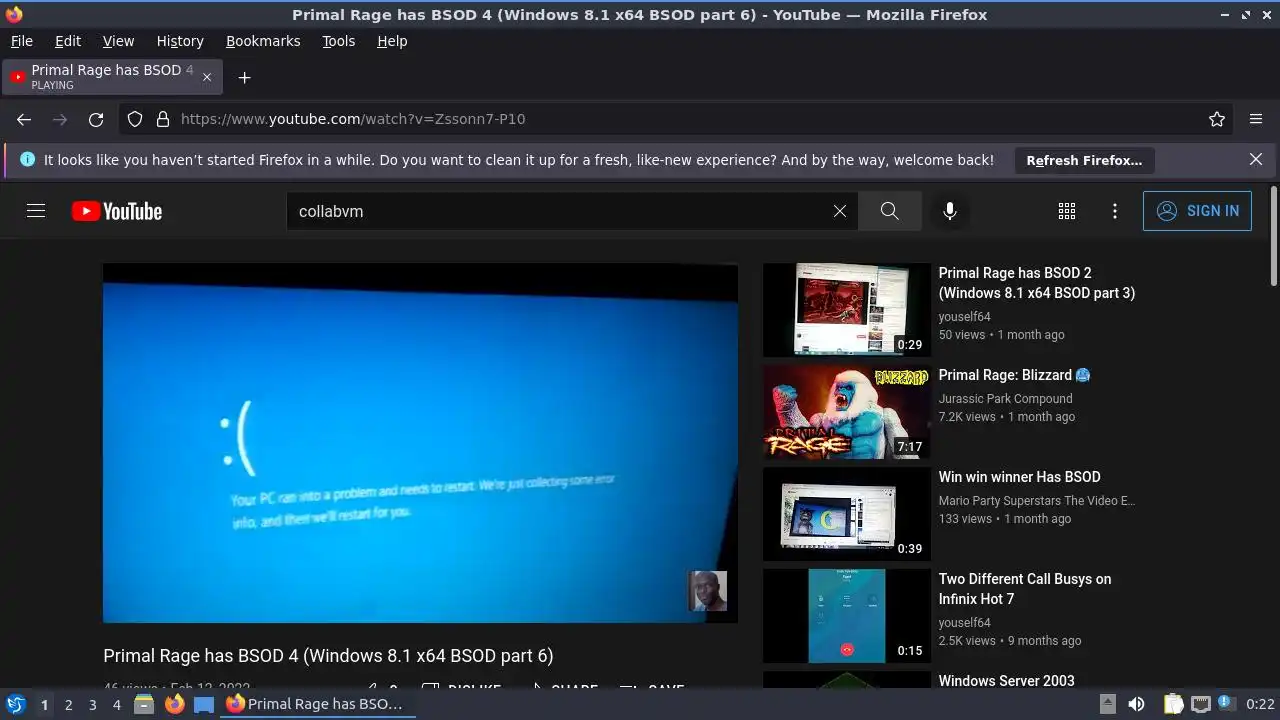
Task: Visit the Jurassic Park Compound channel
Action: (x=1005, y=398)
